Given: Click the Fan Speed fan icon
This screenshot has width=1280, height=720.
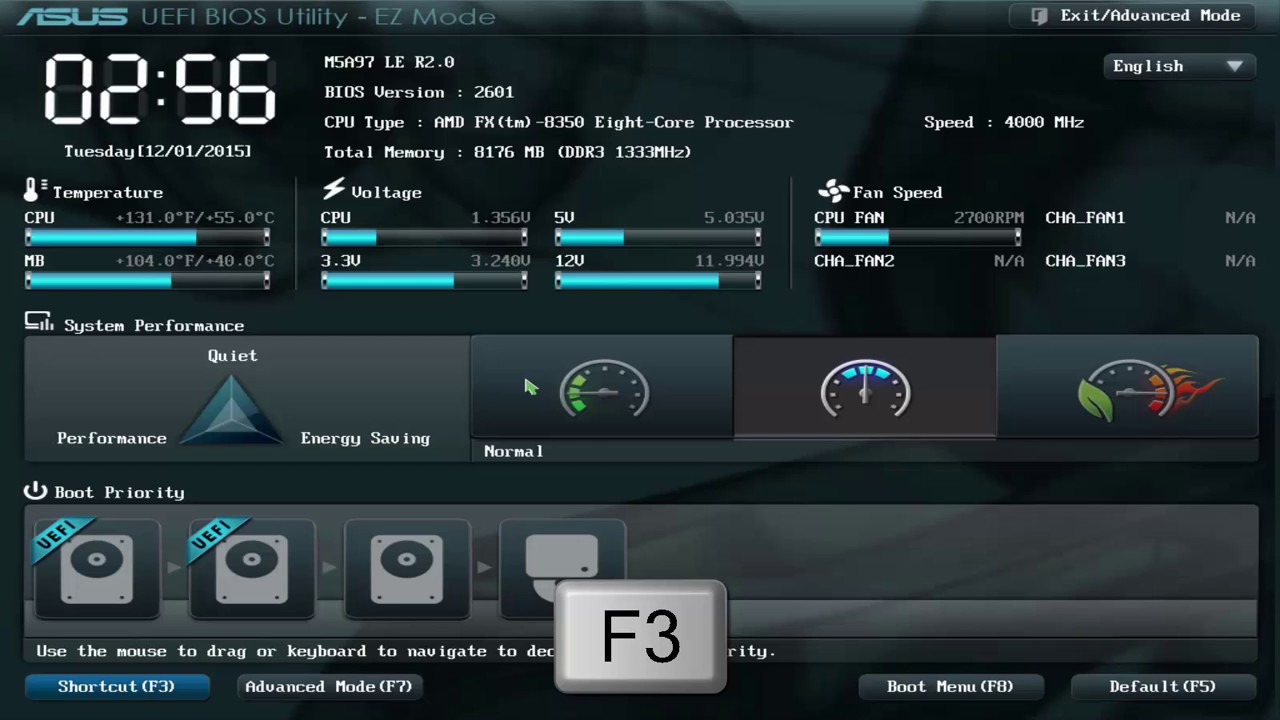Looking at the screenshot, I should click(x=833, y=191).
